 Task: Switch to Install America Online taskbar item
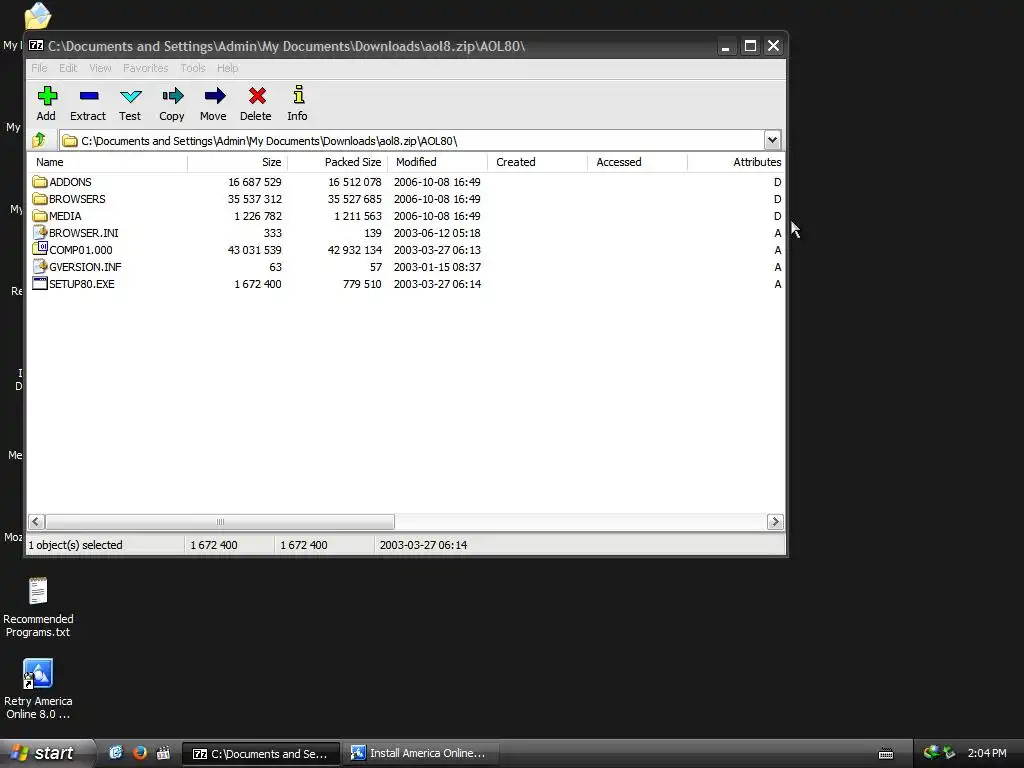[x=421, y=753]
